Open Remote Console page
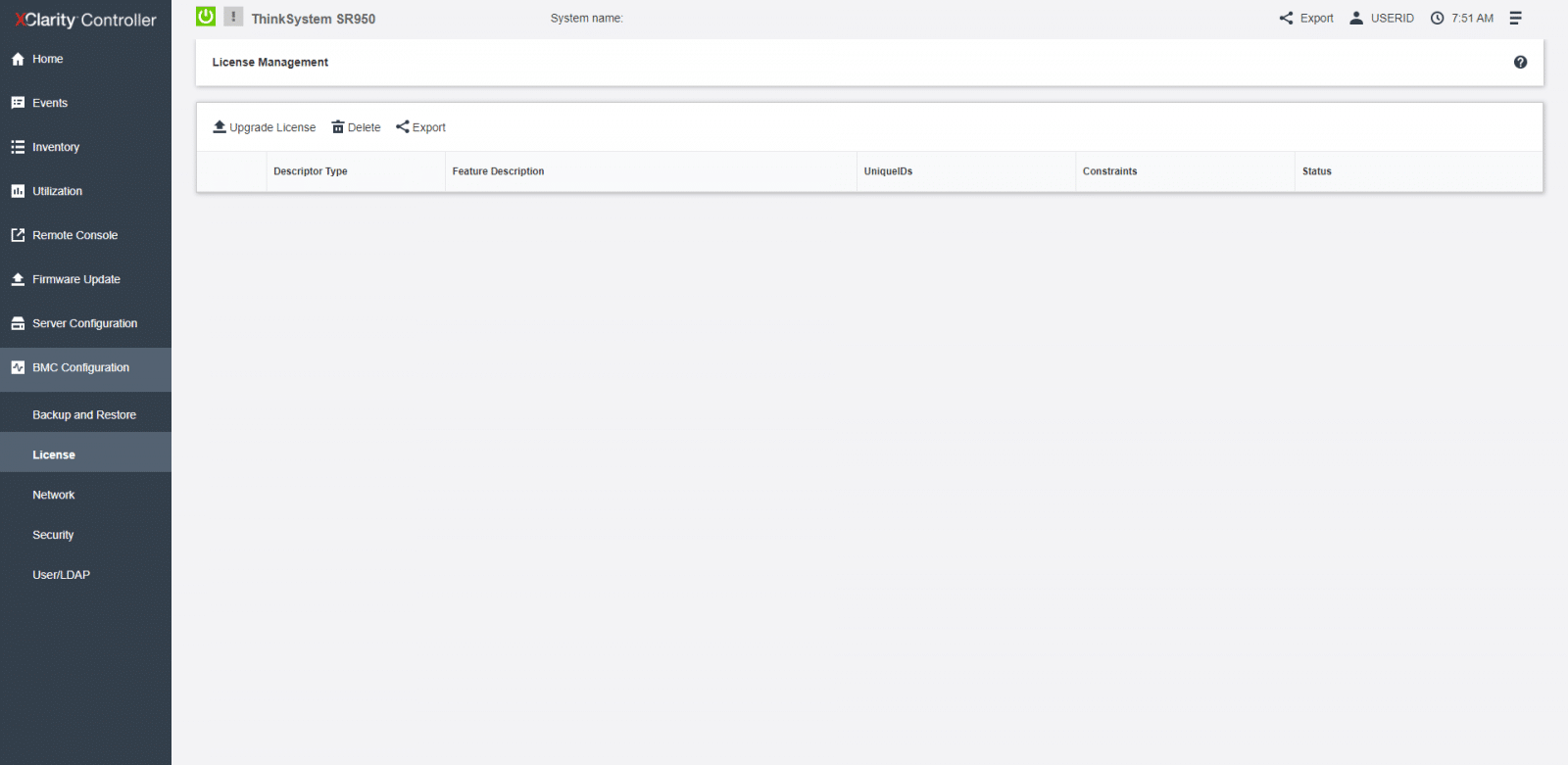Image resolution: width=1568 pixels, height=765 pixels. coord(85,235)
